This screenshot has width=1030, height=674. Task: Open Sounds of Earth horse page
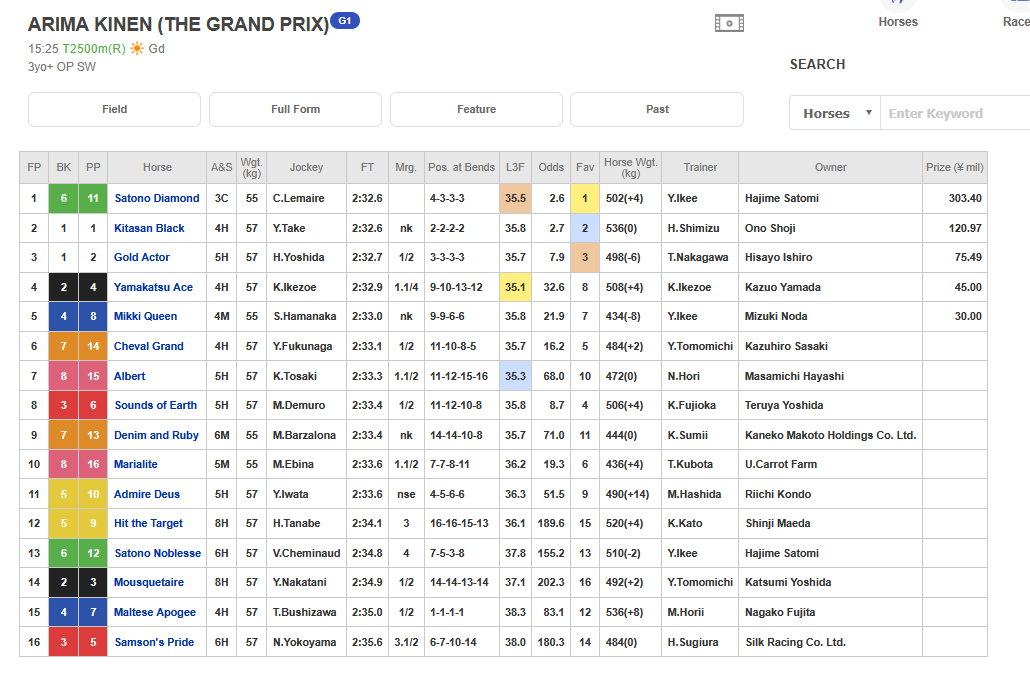156,405
